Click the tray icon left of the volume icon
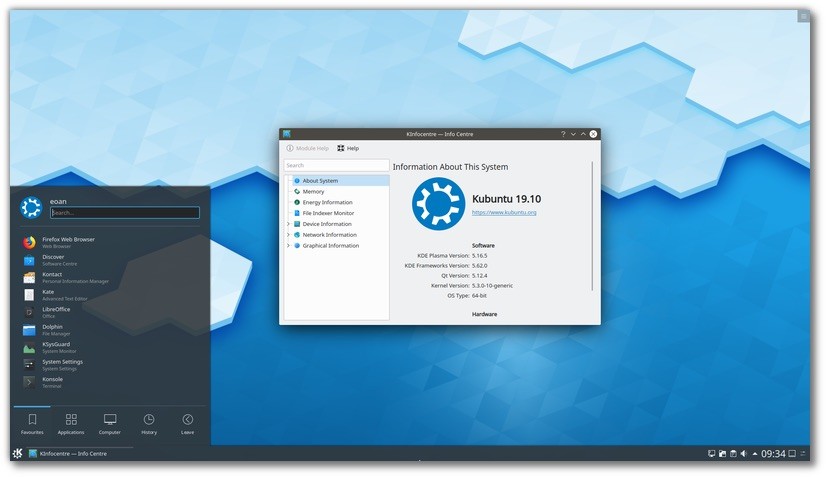Screen dimensions: 826x477 [x=733, y=454]
